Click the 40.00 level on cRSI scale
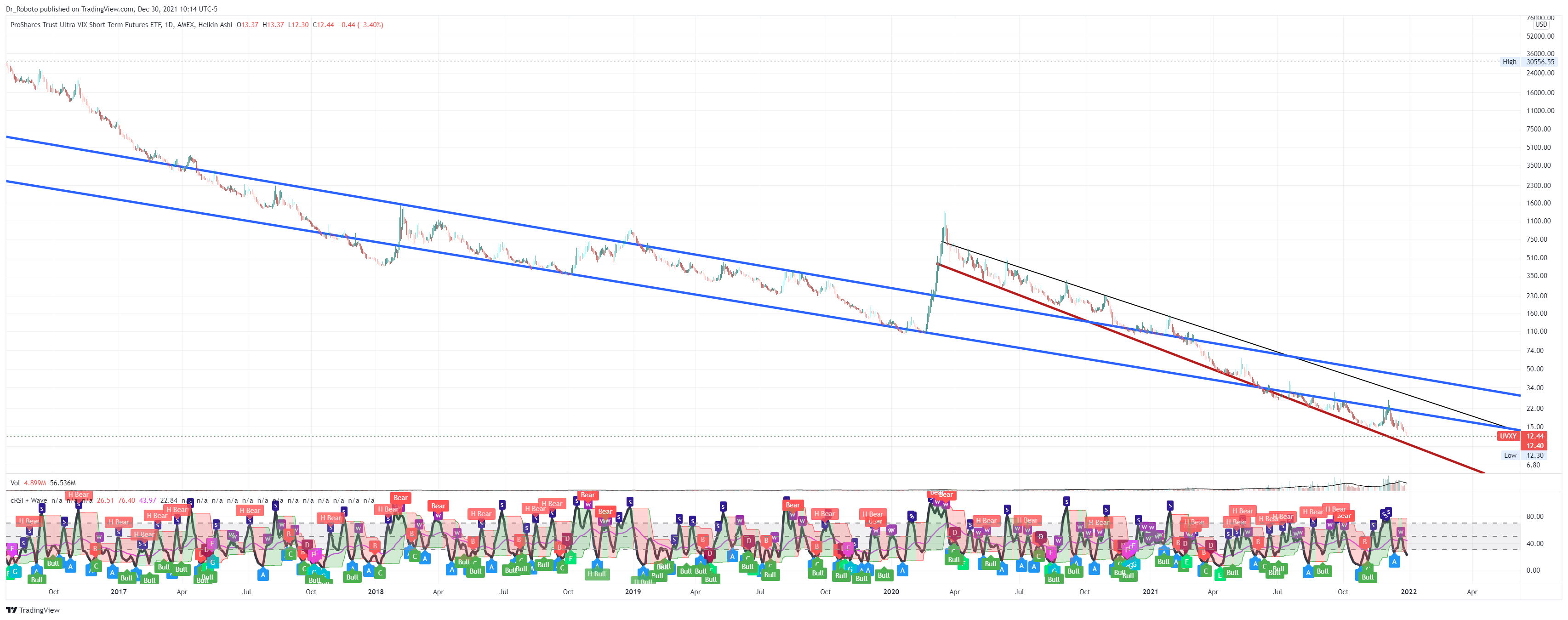Screen dimensions: 1568x620 (1534, 544)
